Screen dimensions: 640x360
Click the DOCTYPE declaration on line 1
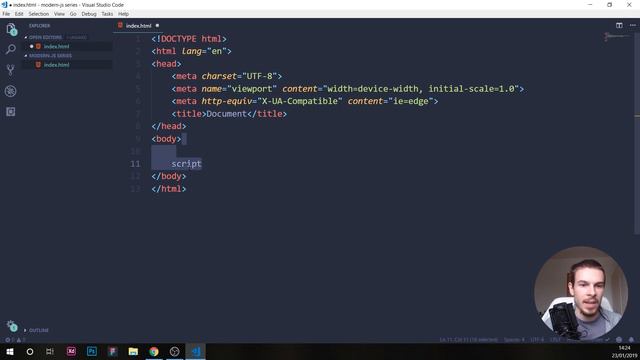pos(189,39)
